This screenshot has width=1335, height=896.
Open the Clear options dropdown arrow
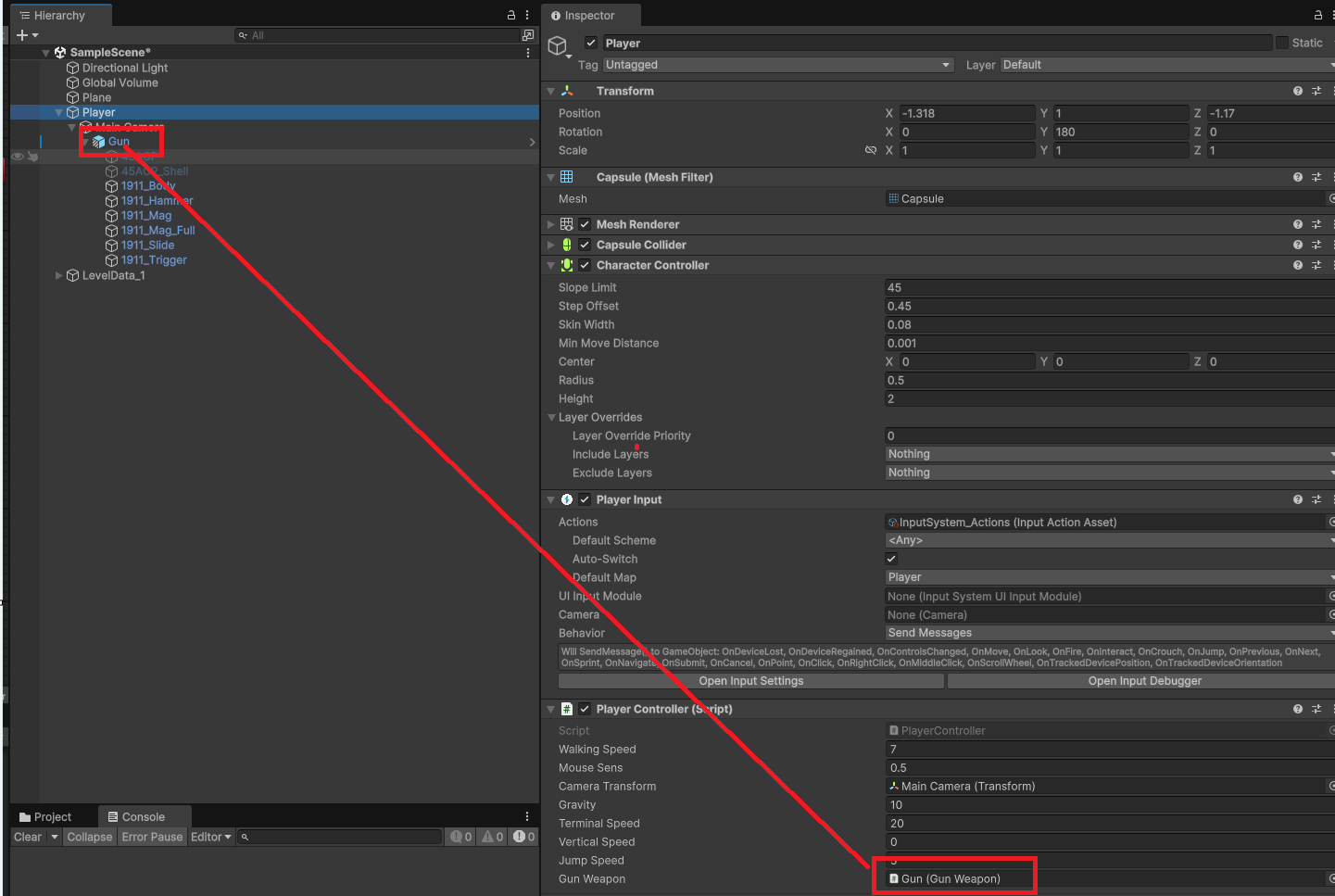[x=54, y=837]
